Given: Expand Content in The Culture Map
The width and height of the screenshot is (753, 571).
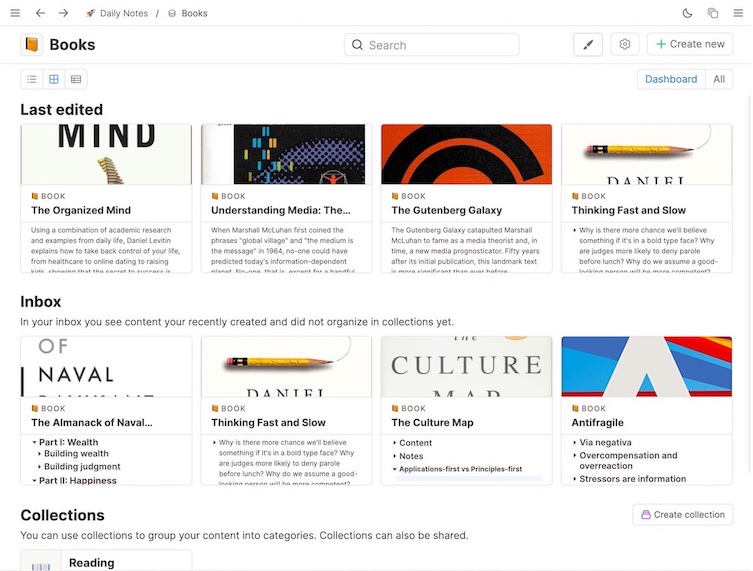Looking at the screenshot, I should pos(395,443).
